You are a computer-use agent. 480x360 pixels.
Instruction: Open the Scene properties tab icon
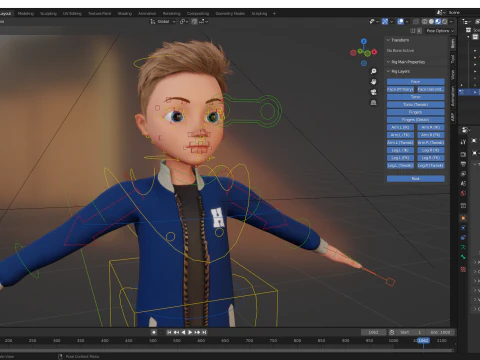(x=463, y=183)
